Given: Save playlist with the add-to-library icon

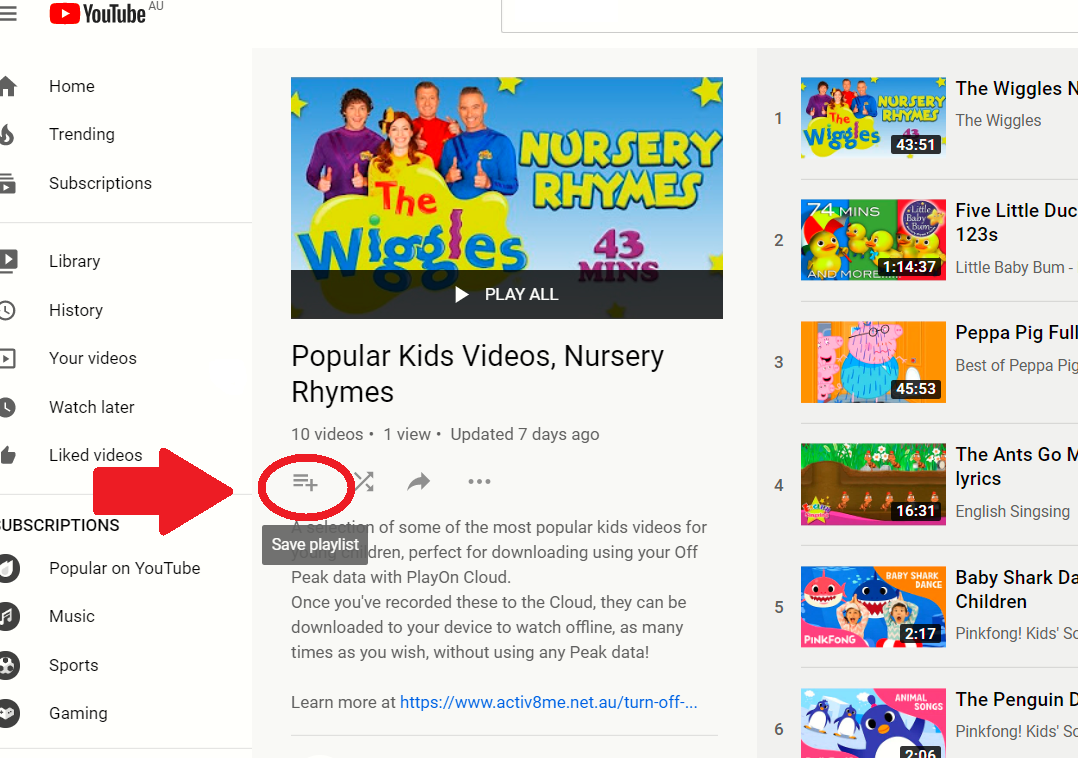Looking at the screenshot, I should tap(305, 482).
